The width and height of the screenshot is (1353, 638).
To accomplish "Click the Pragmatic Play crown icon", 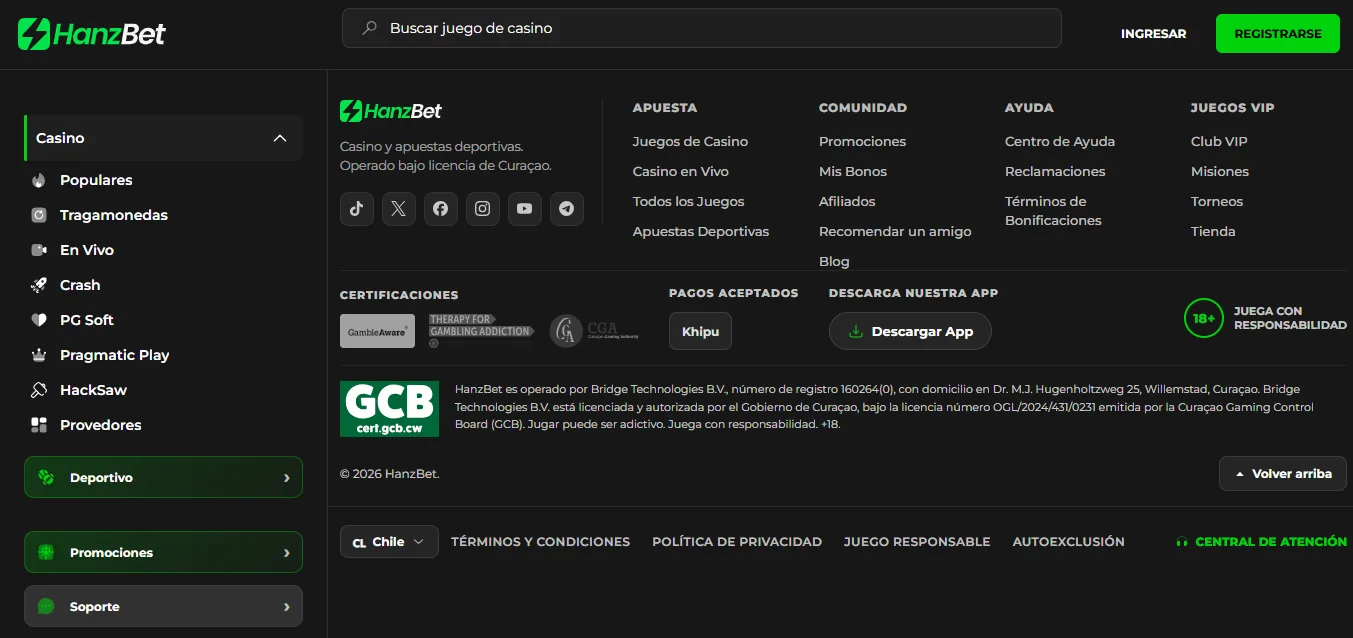I will point(39,355).
